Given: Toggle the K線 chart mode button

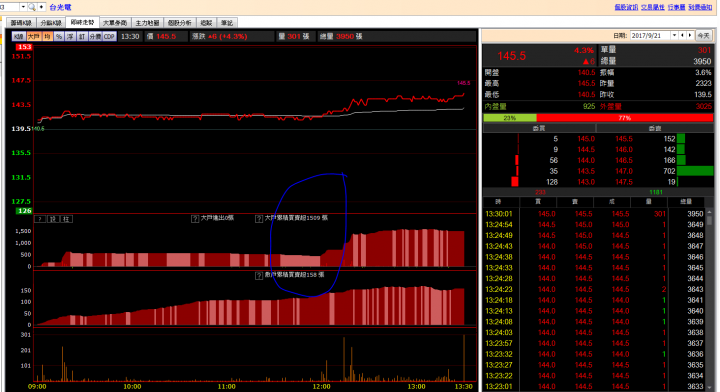Looking at the screenshot, I should point(18,36).
